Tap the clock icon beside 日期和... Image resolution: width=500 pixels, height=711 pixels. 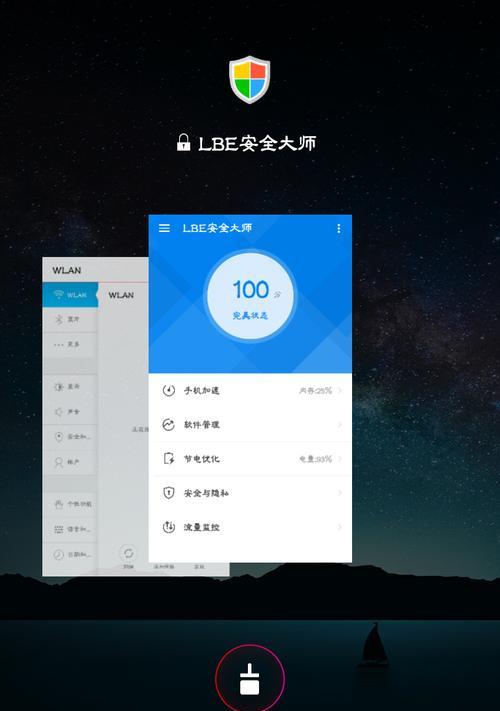click(58, 554)
